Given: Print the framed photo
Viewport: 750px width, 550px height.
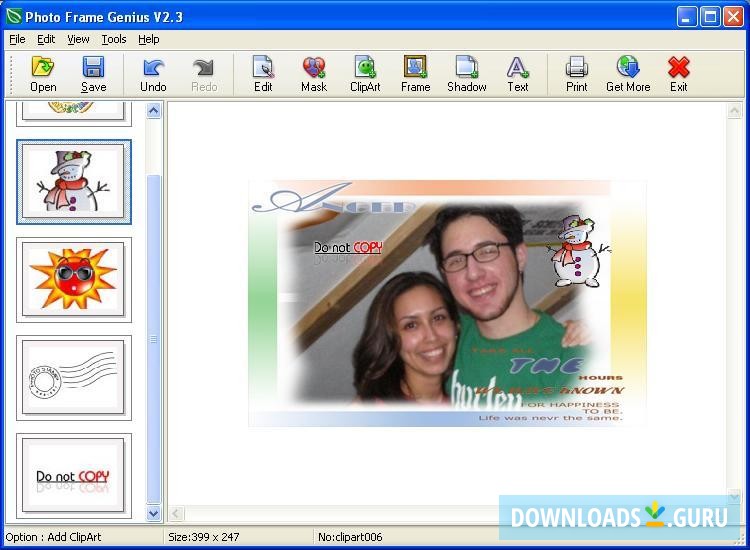Looking at the screenshot, I should tap(576, 74).
